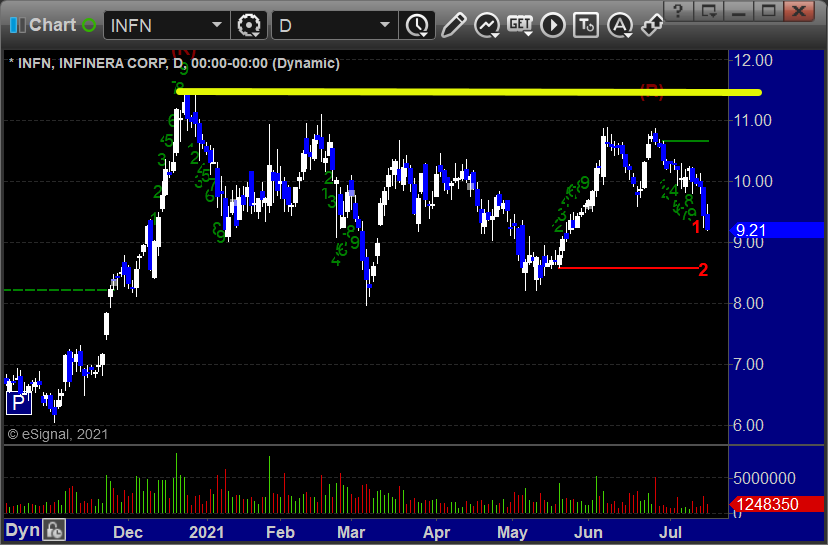Select the pencil drawing tool

point(454,25)
